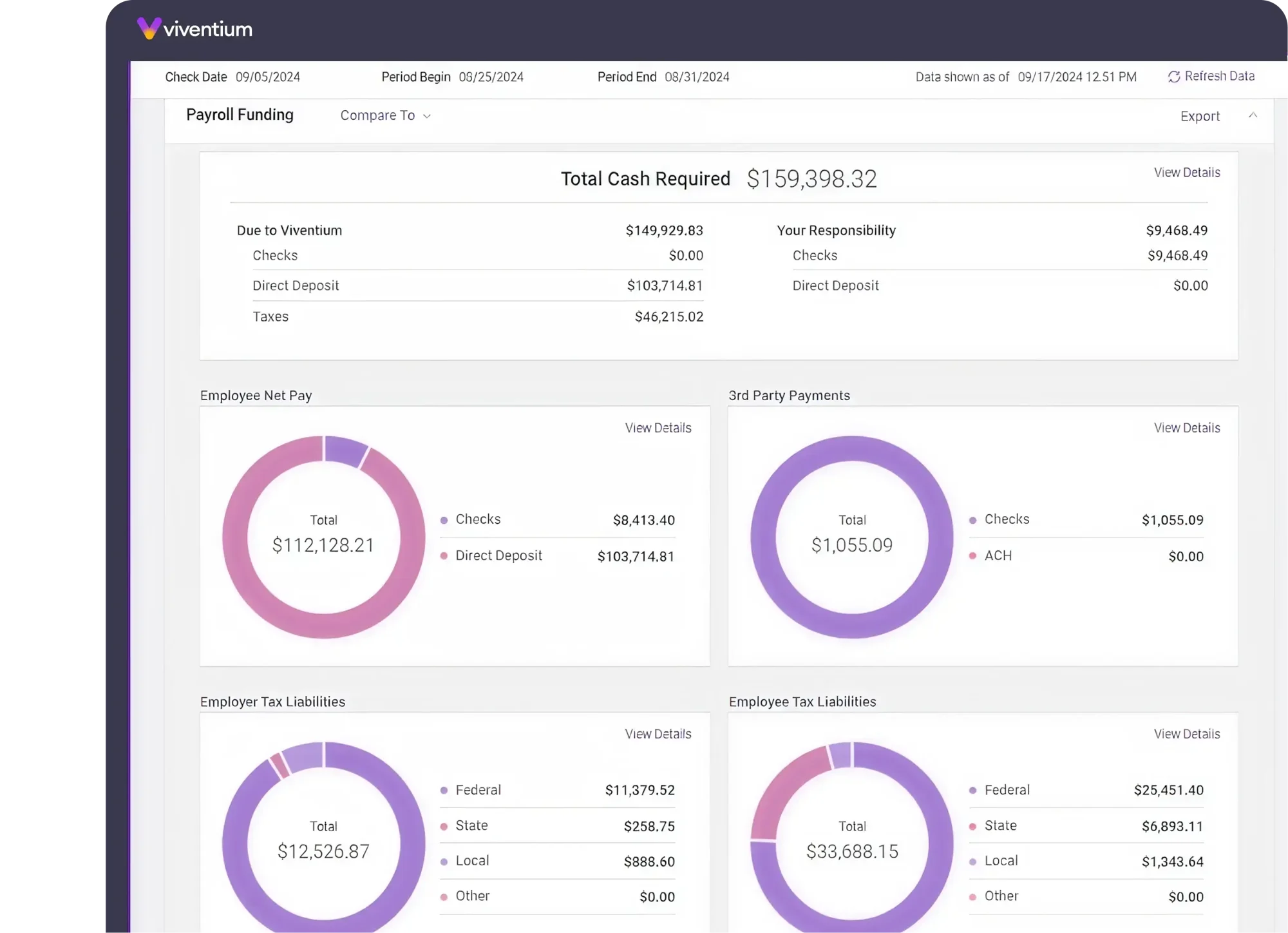Collapse the Payroll Funding panel chevron
This screenshot has width=1288, height=933.
1253,115
